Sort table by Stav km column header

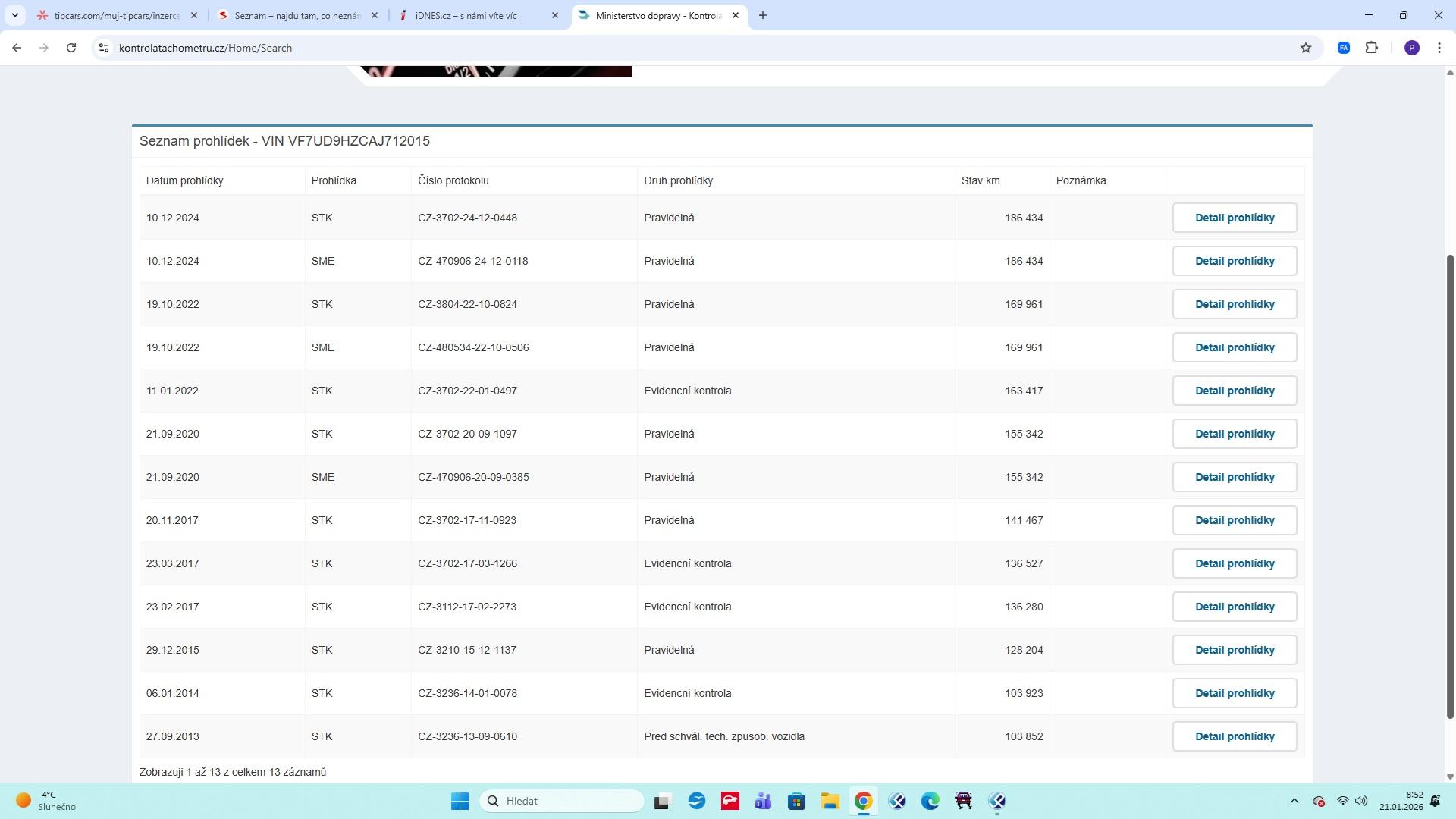pyautogui.click(x=980, y=180)
